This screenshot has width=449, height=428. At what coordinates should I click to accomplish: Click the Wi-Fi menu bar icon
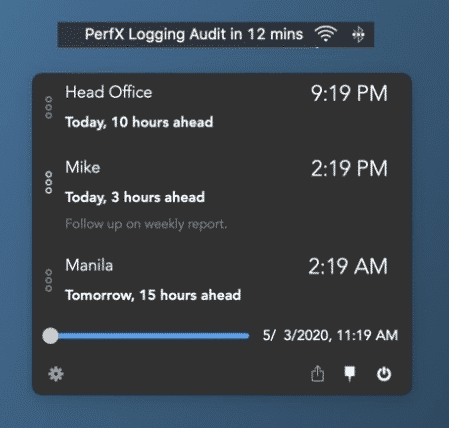pos(326,34)
